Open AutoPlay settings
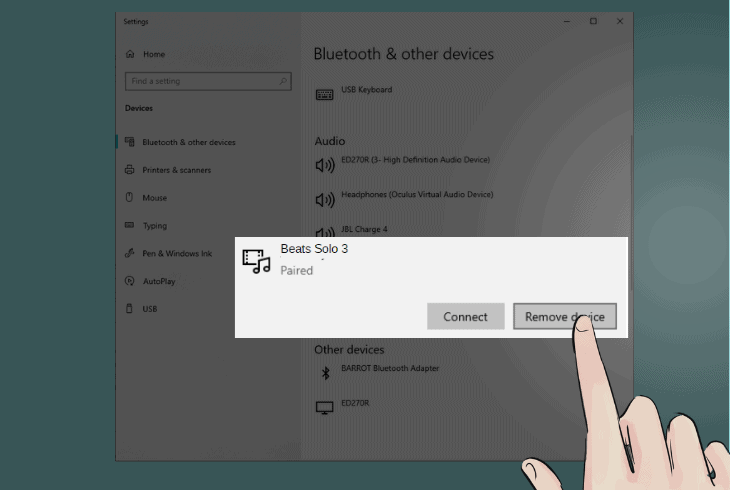730x490 pixels. click(159, 281)
